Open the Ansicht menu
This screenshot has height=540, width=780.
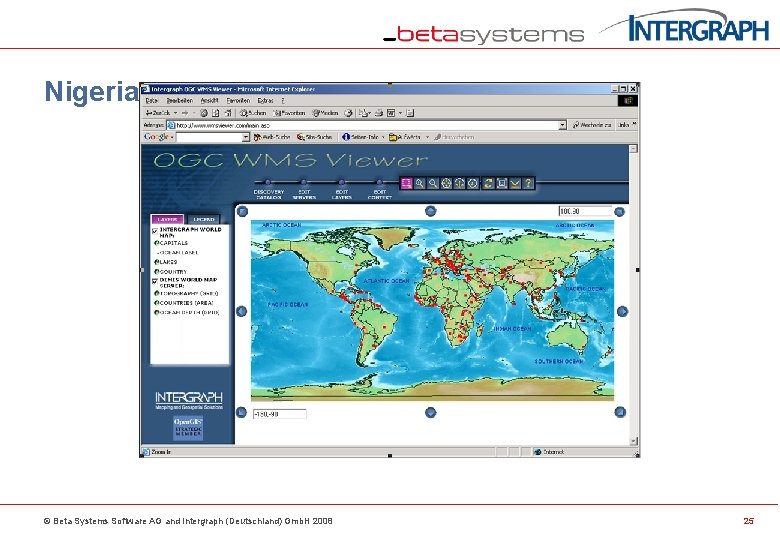click(x=209, y=101)
